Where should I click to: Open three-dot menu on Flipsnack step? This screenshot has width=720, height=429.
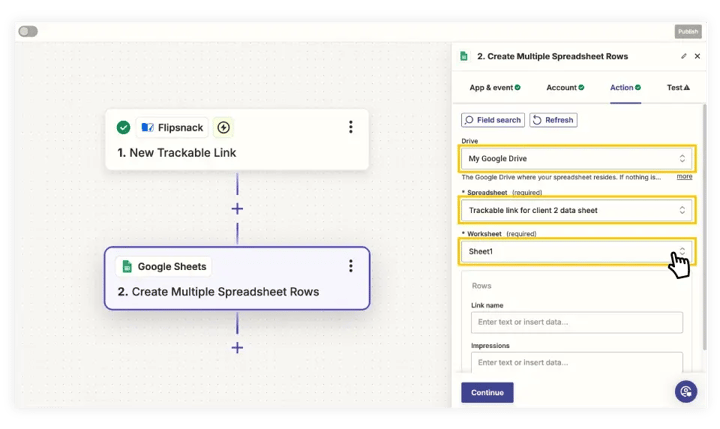click(351, 127)
